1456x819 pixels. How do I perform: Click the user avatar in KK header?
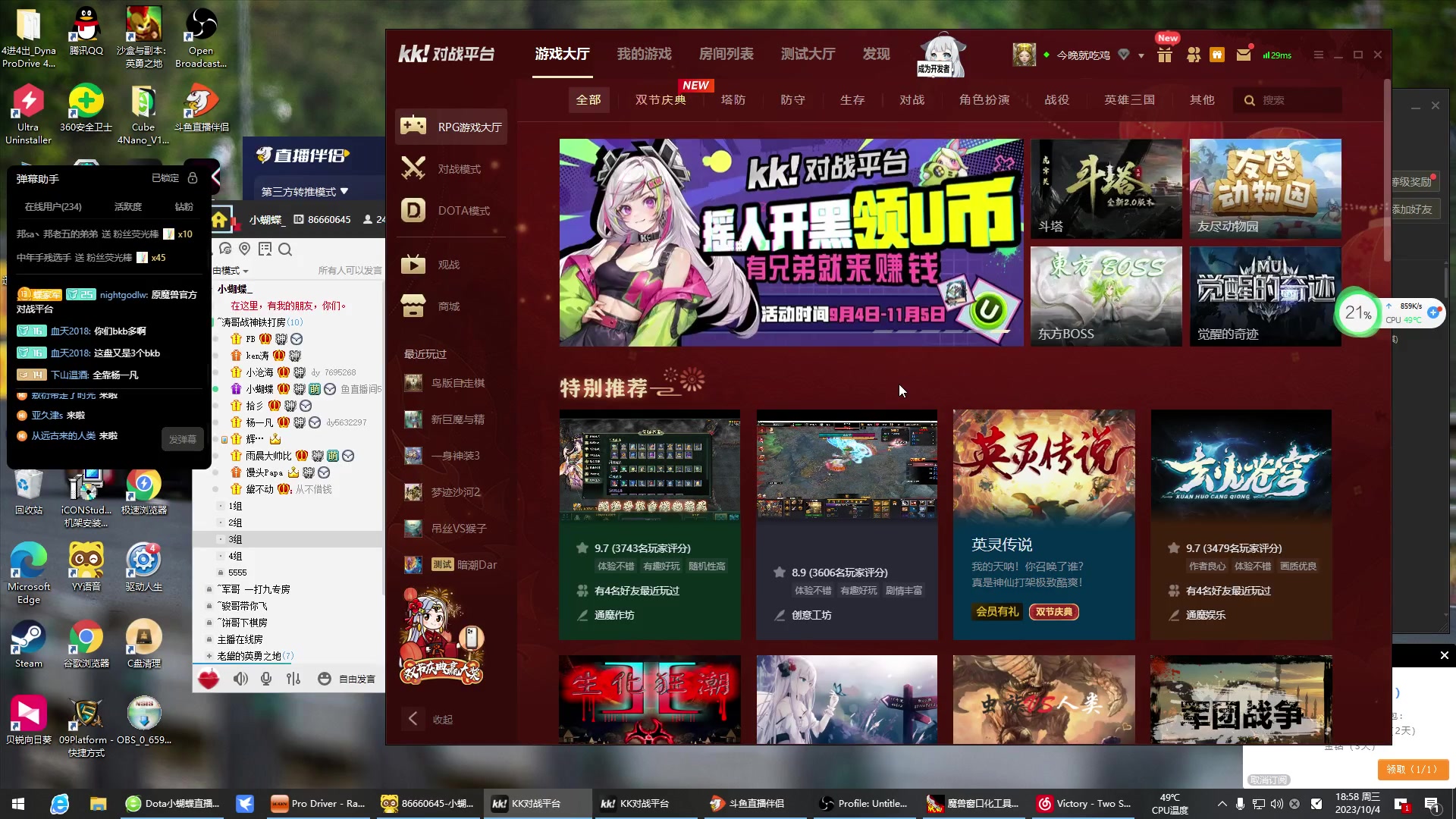tap(1024, 55)
